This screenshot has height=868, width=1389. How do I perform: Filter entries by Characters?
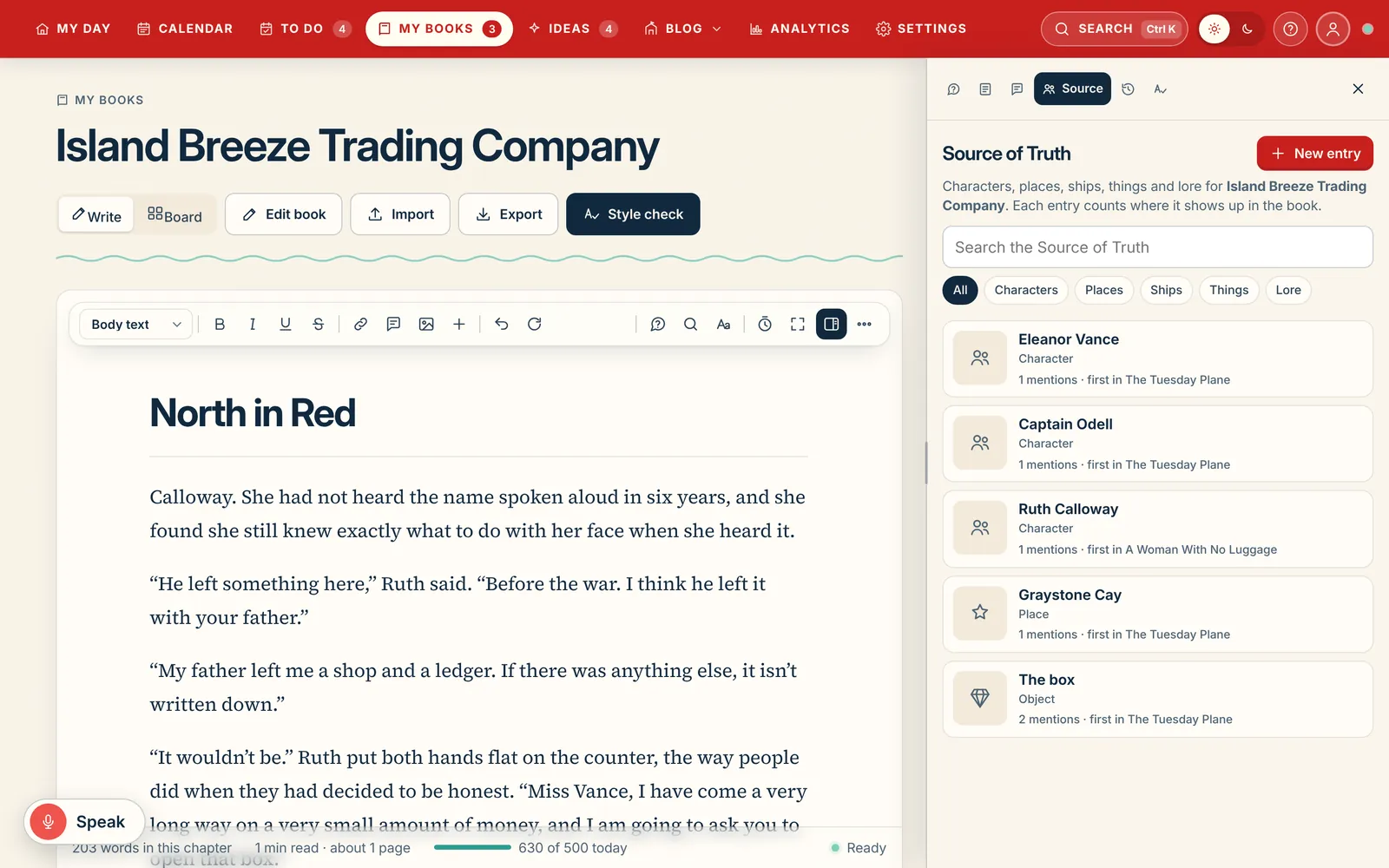[1026, 290]
